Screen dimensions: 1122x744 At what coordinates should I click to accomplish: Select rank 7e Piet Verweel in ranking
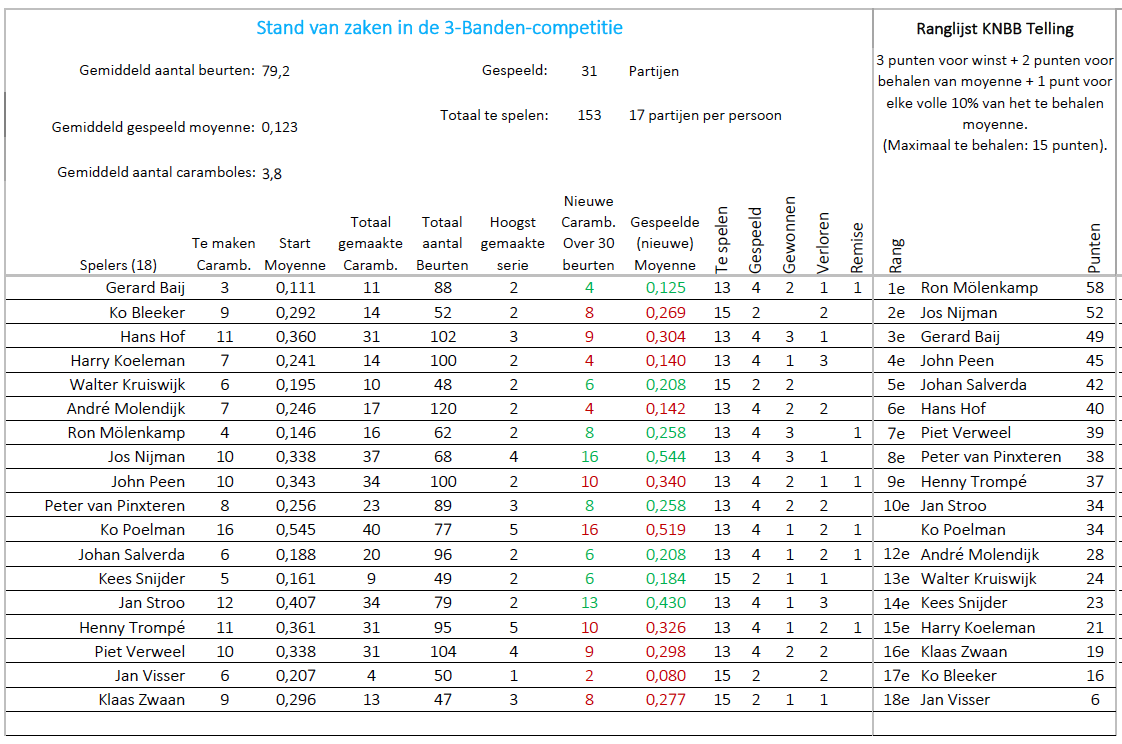[949, 433]
